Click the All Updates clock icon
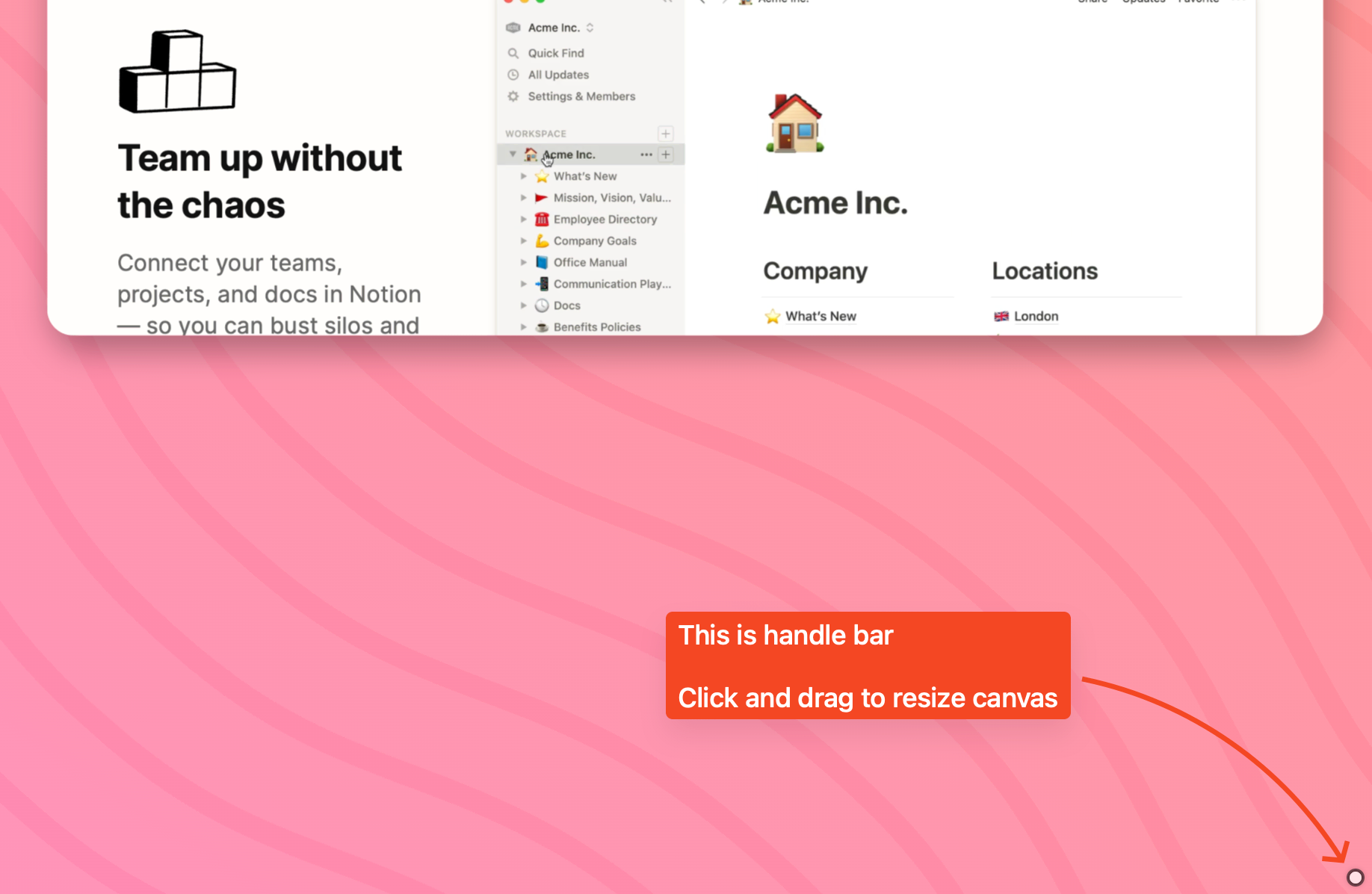 point(513,75)
